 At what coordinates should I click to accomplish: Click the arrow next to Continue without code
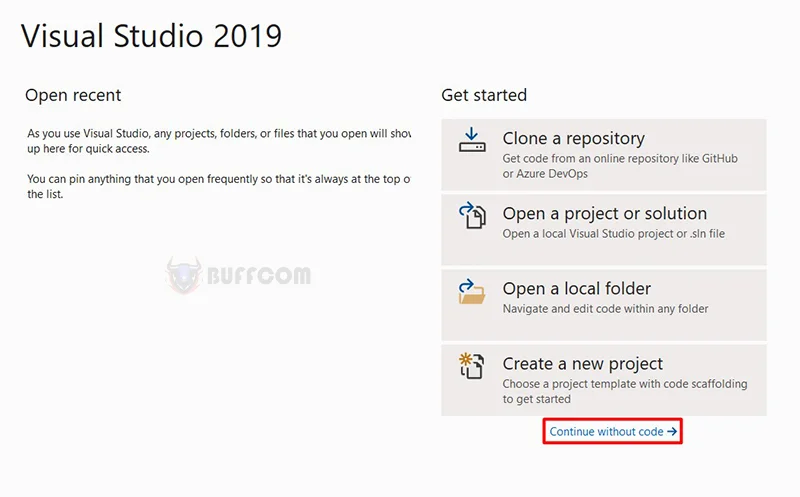(672, 432)
